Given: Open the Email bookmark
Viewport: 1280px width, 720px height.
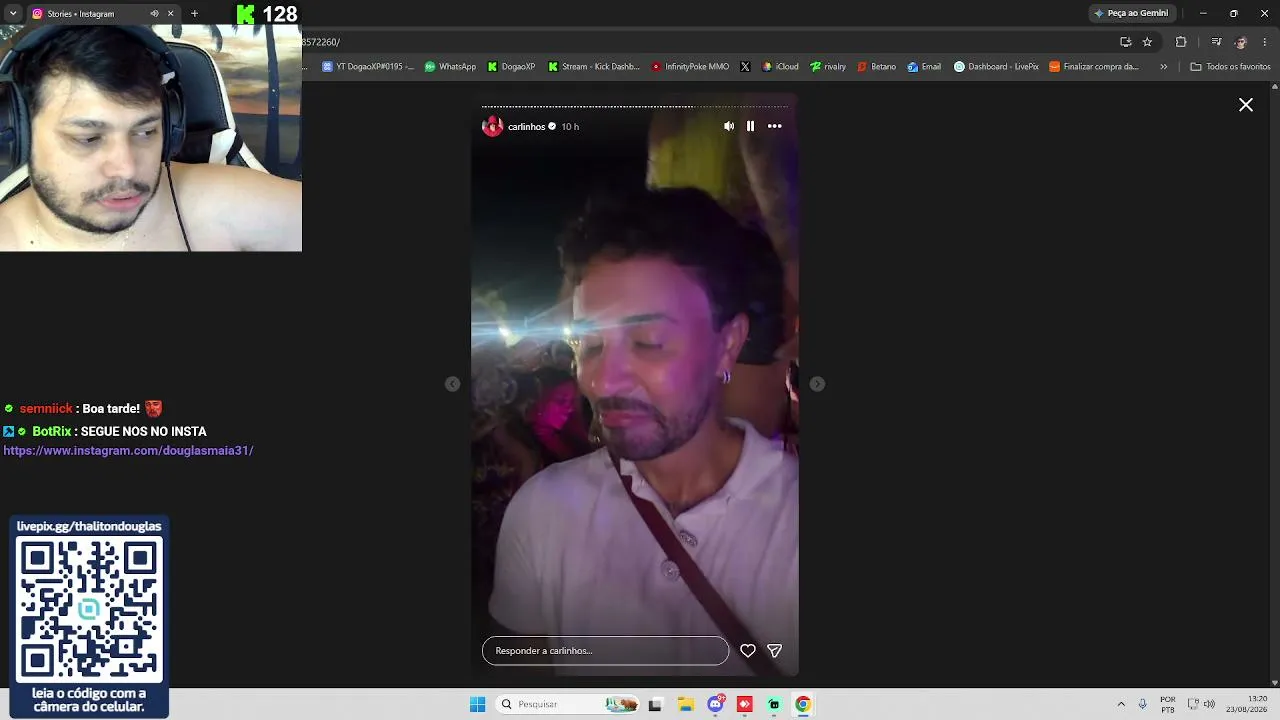Looking at the screenshot, I should (924, 67).
